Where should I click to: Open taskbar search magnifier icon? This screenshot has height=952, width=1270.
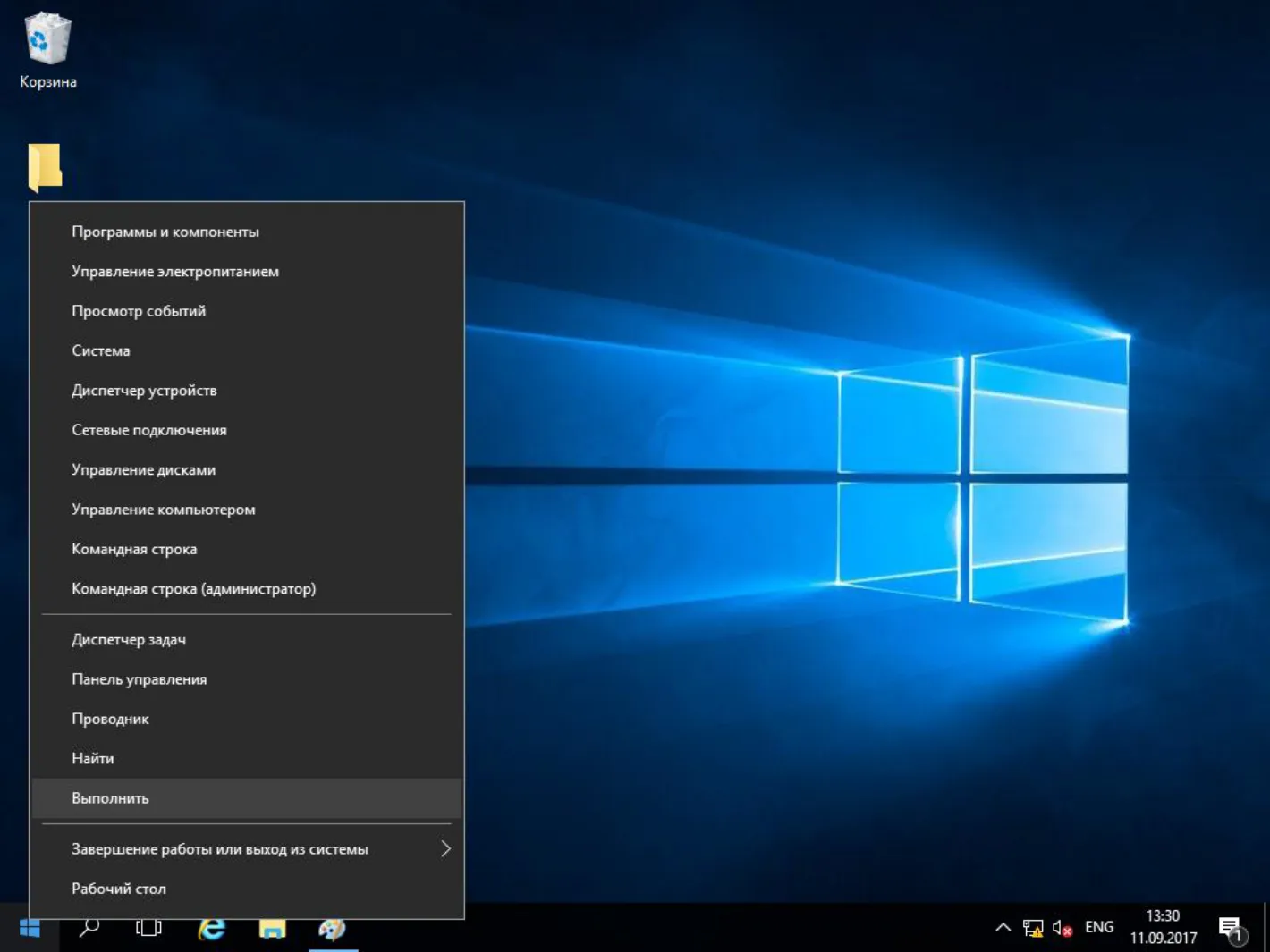pyautogui.click(x=89, y=928)
